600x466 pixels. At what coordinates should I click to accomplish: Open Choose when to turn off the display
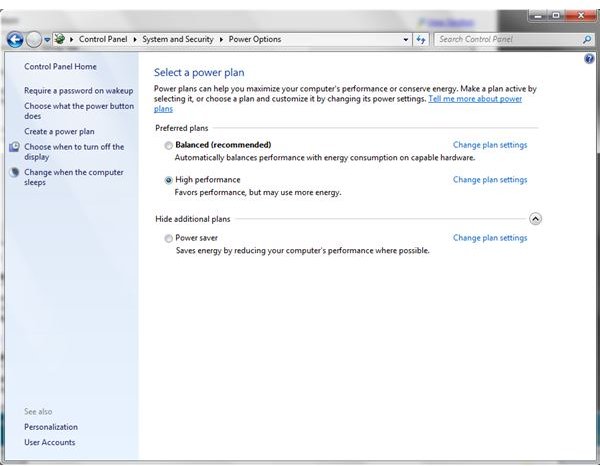pos(74,152)
